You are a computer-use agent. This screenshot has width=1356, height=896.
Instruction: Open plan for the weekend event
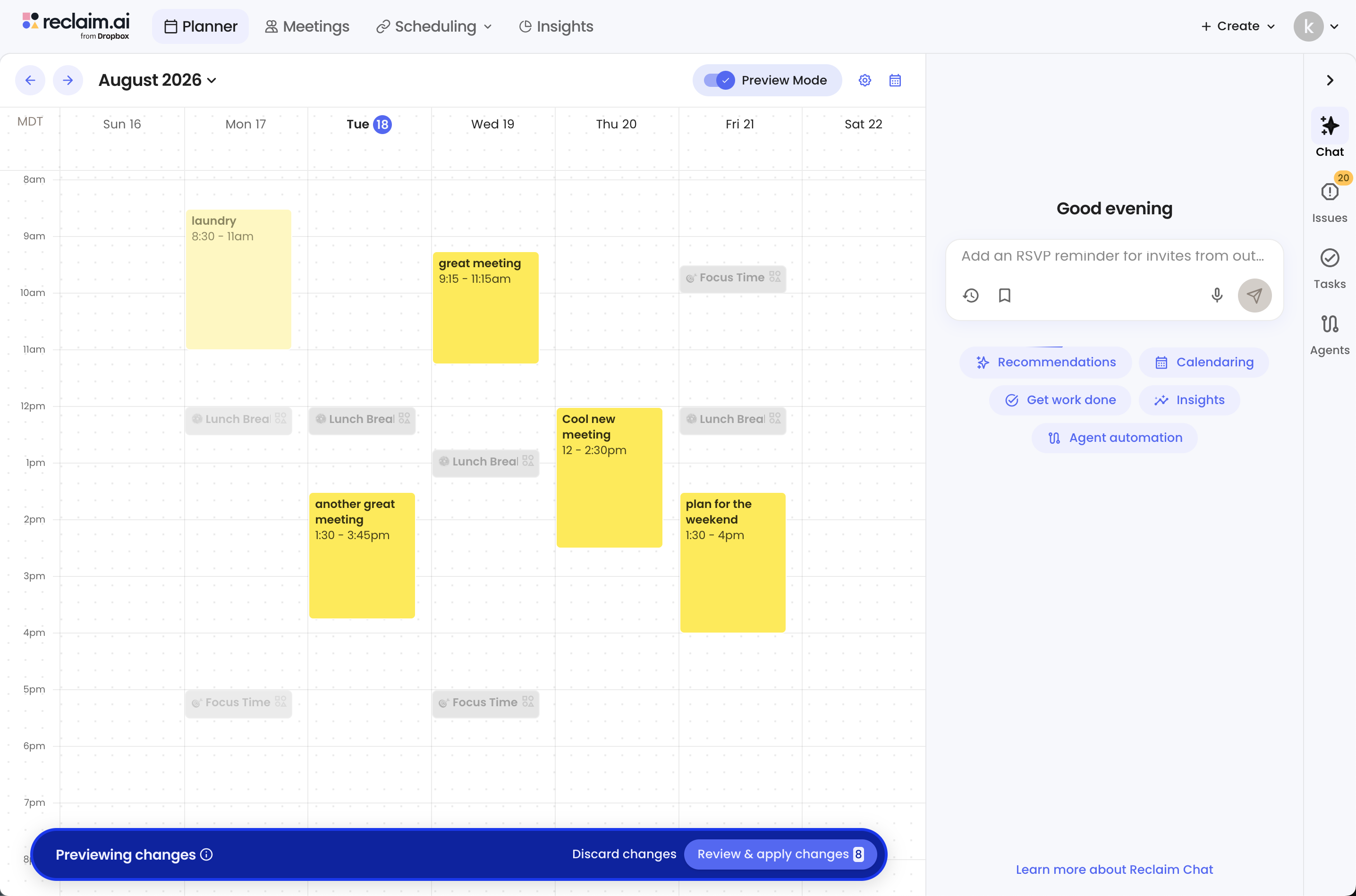point(733,563)
